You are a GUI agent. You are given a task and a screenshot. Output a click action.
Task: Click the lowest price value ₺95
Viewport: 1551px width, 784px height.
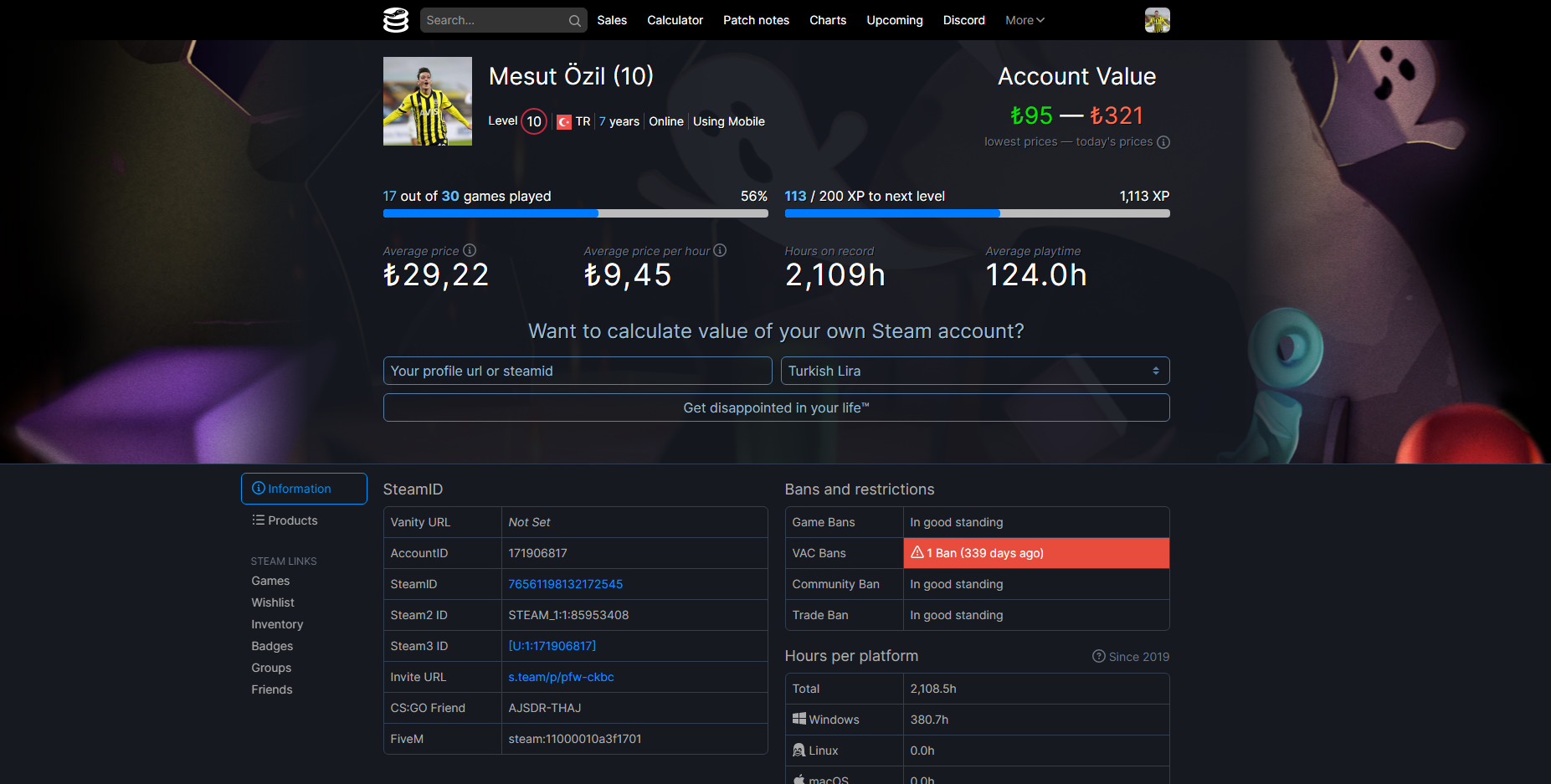pyautogui.click(x=1031, y=115)
